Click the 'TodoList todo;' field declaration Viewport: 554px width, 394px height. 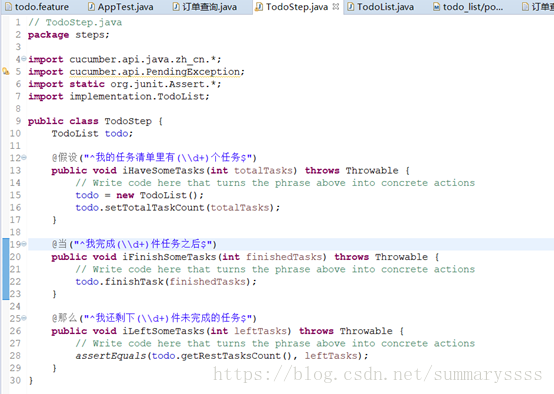(x=92, y=134)
